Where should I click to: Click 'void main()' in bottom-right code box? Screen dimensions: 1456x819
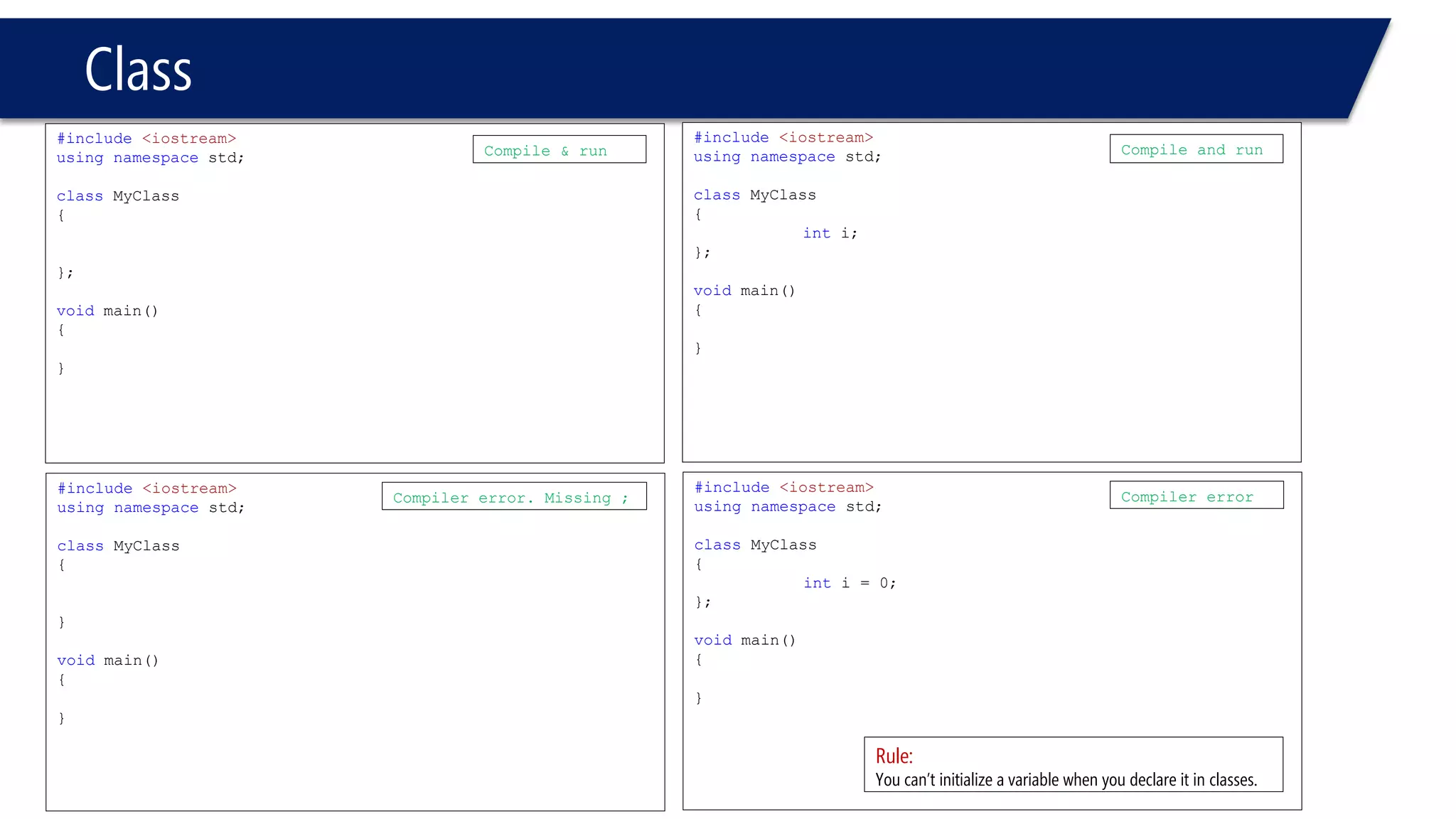[x=744, y=641]
